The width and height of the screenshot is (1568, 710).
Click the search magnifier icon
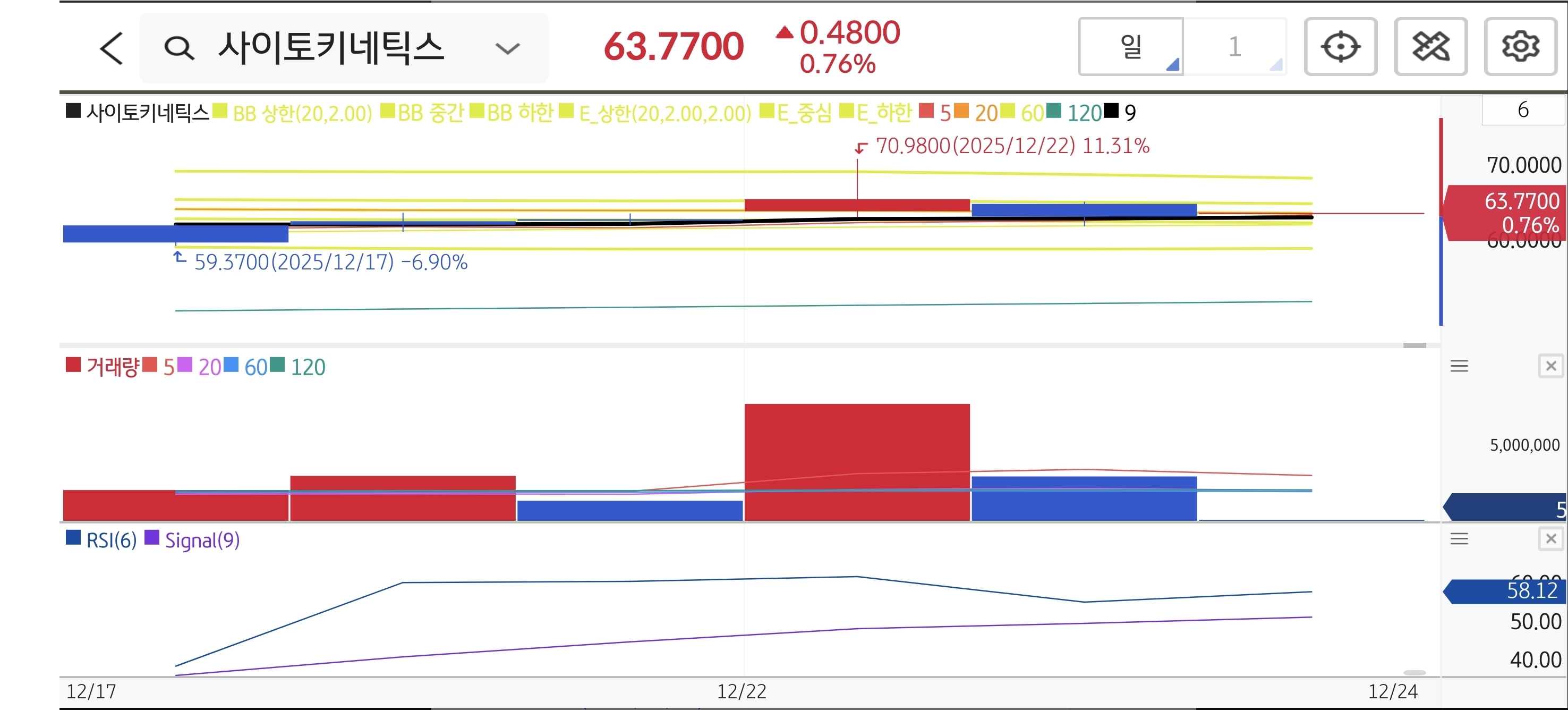tap(179, 48)
